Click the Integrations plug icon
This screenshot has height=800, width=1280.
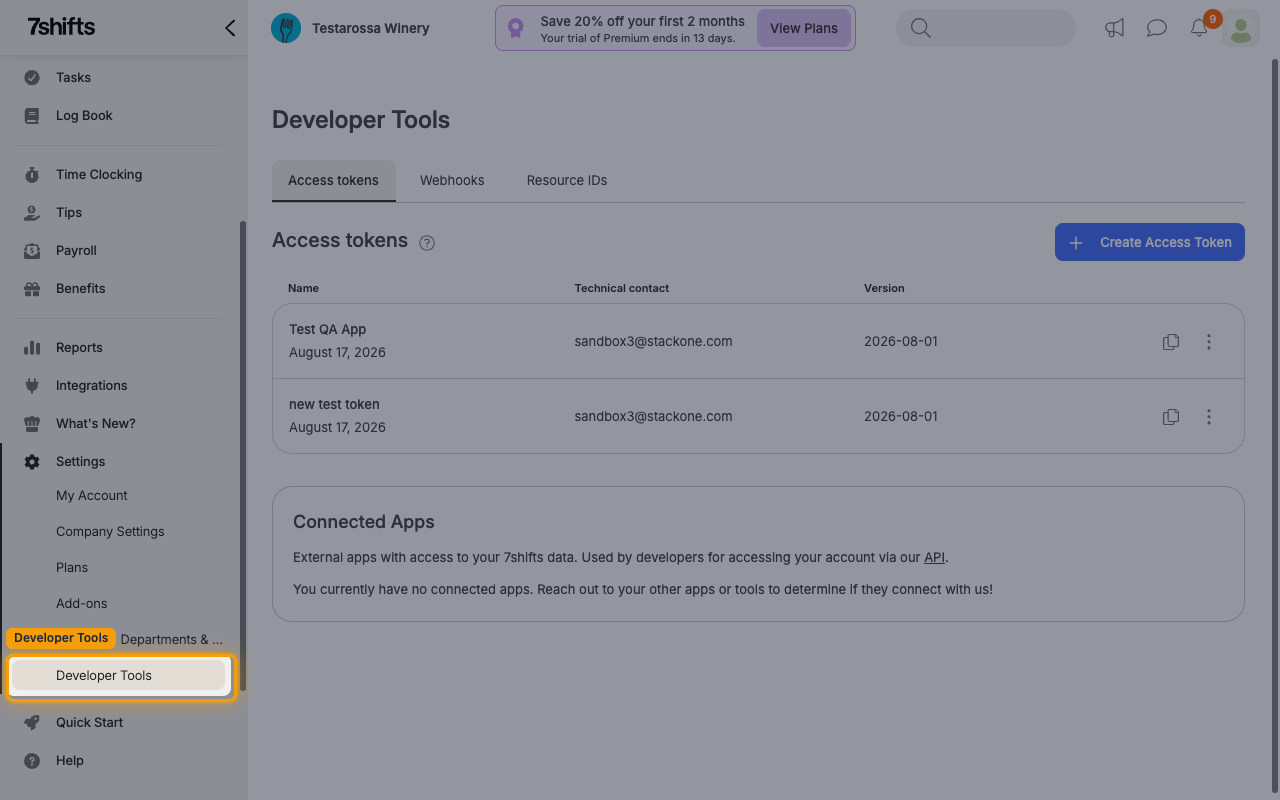tap(32, 385)
